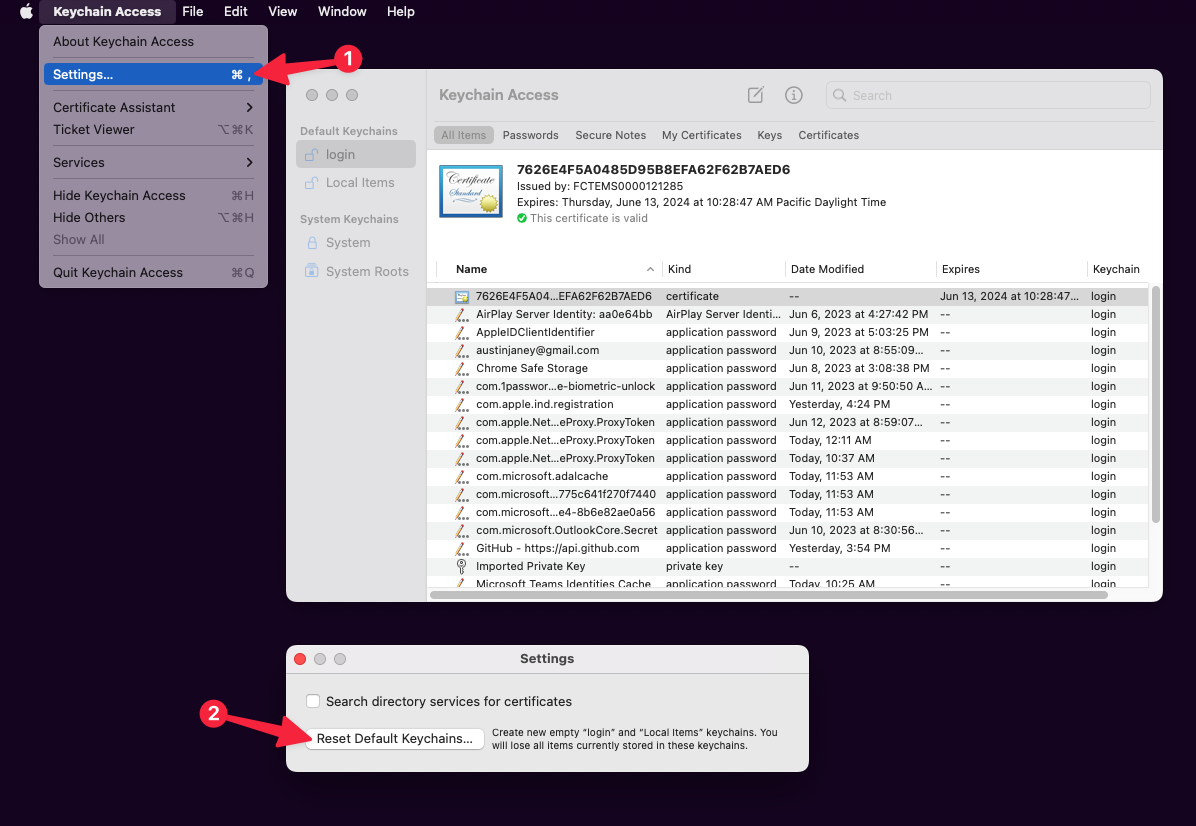Screen dimensions: 1196x826
Task: Select the System keychain in sidebar
Action: [x=347, y=243]
